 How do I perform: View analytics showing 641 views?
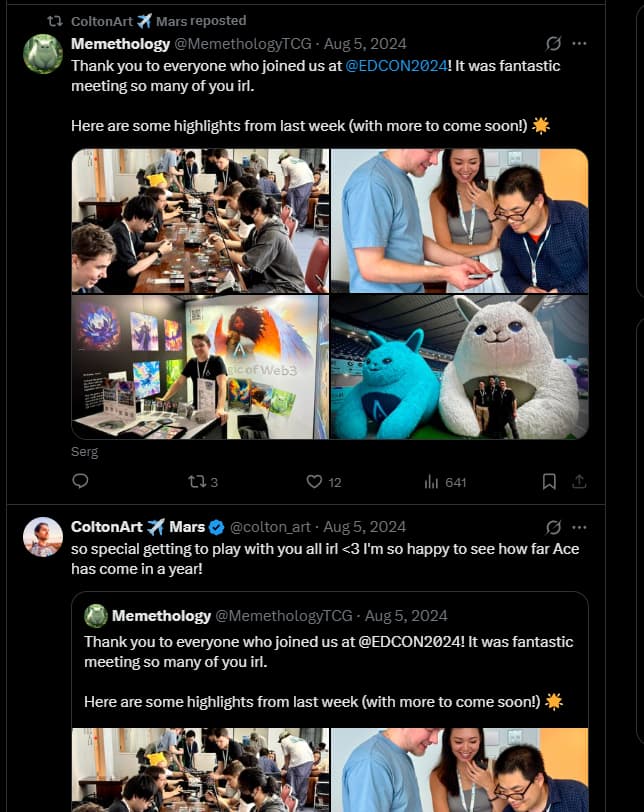(445, 482)
